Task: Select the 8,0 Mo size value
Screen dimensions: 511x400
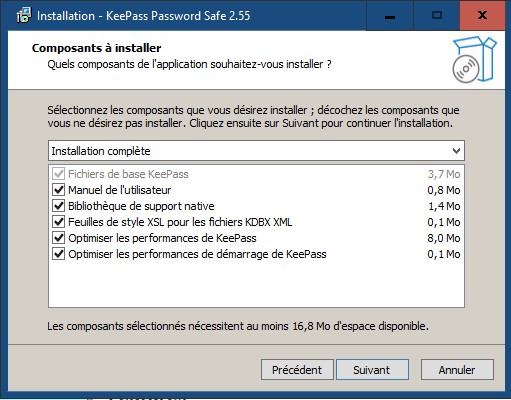Action: [444, 238]
